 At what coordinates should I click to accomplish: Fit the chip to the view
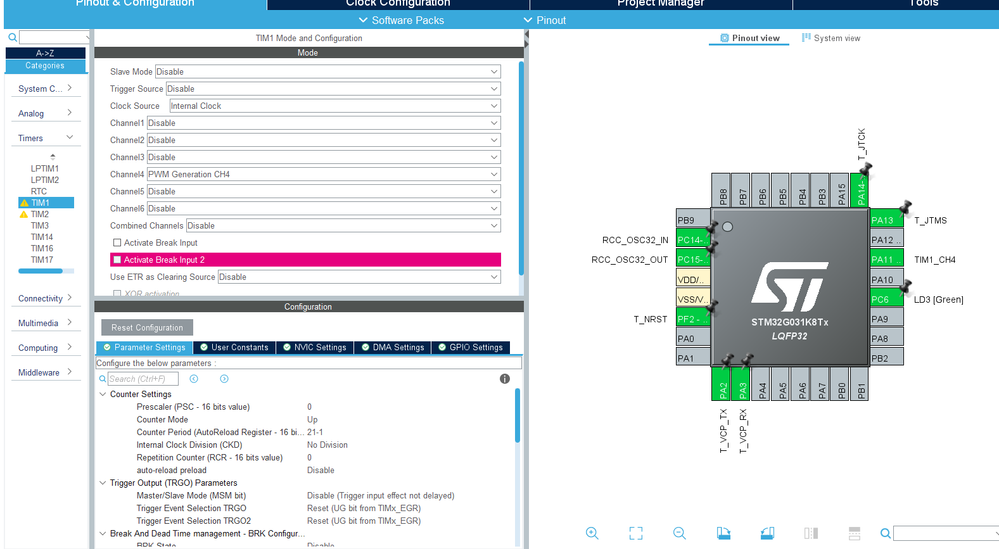tap(636, 533)
